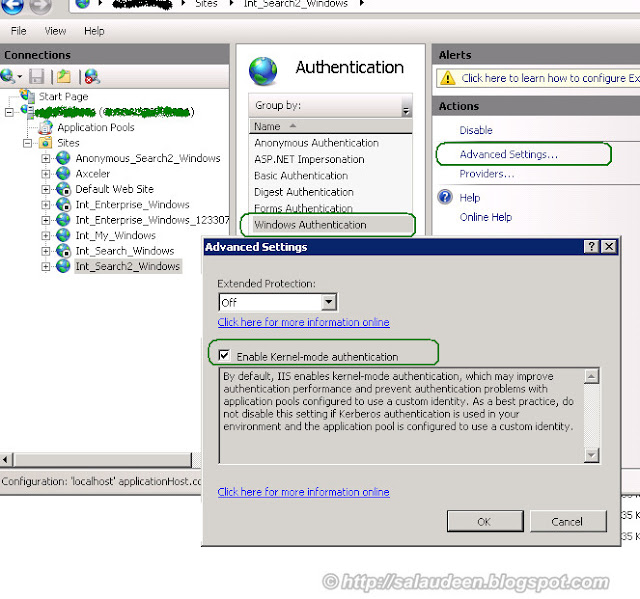Click the dialog's question mark help button

pyautogui.click(x=591, y=246)
